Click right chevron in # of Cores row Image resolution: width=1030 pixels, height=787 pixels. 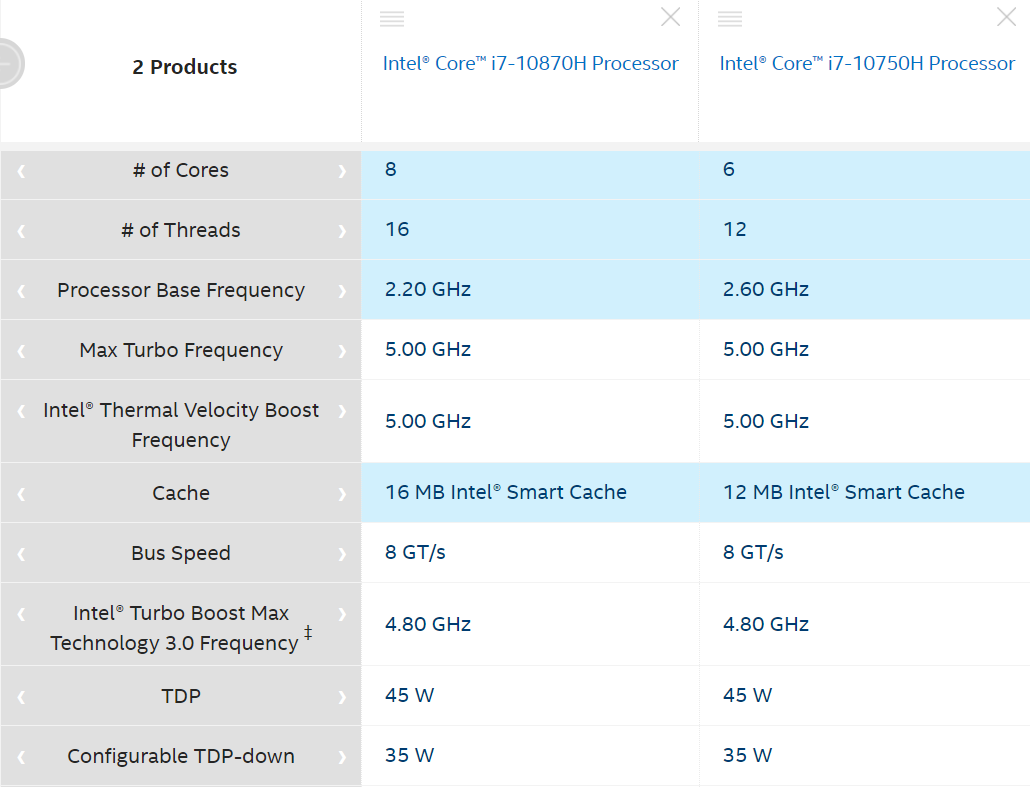[x=342, y=171]
